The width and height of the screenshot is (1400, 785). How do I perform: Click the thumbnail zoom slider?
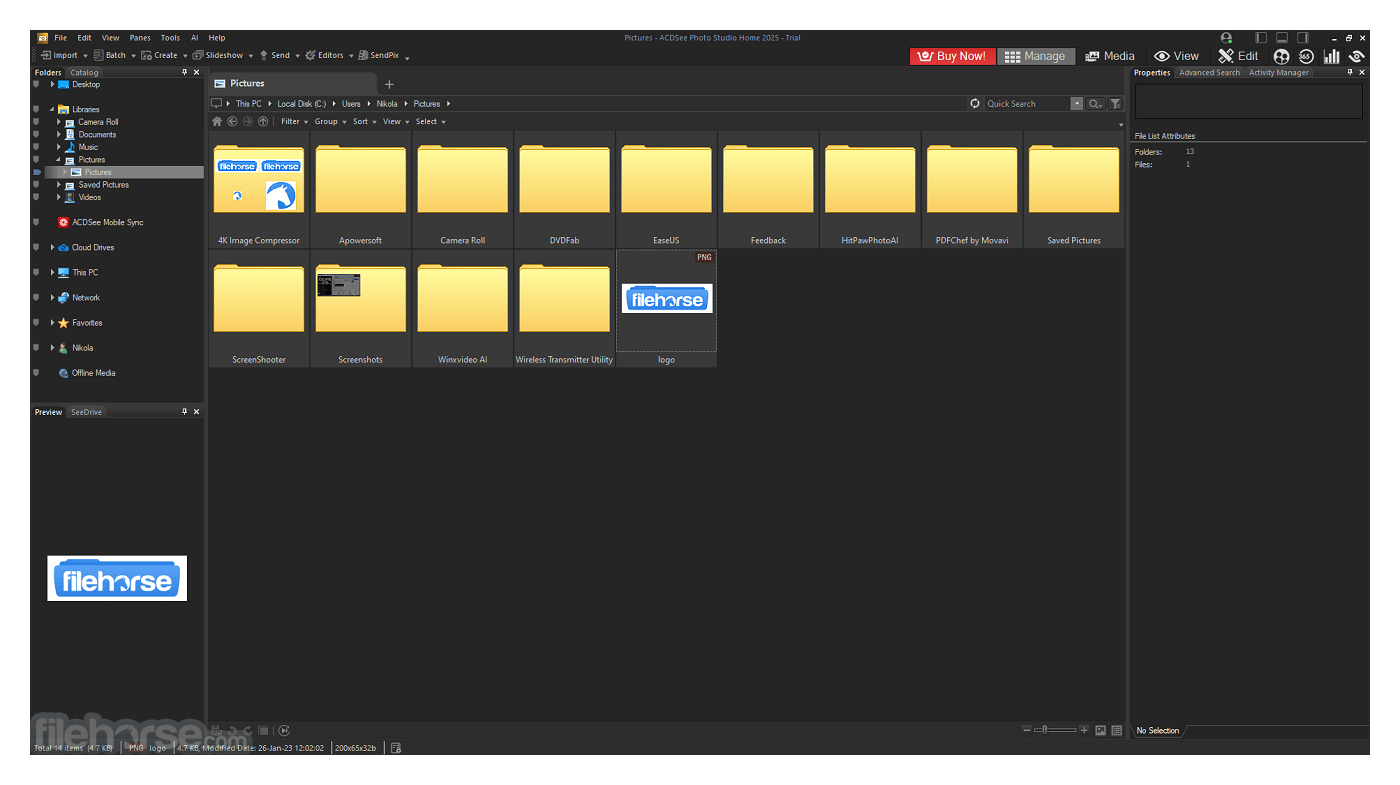coord(1055,731)
